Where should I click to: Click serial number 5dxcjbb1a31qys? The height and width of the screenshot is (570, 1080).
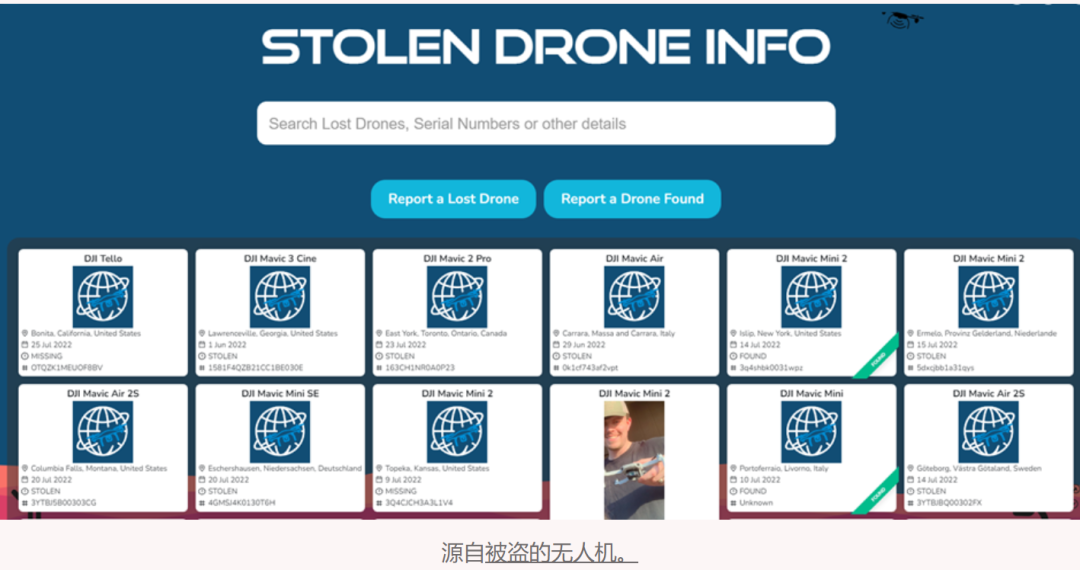[x=945, y=368]
